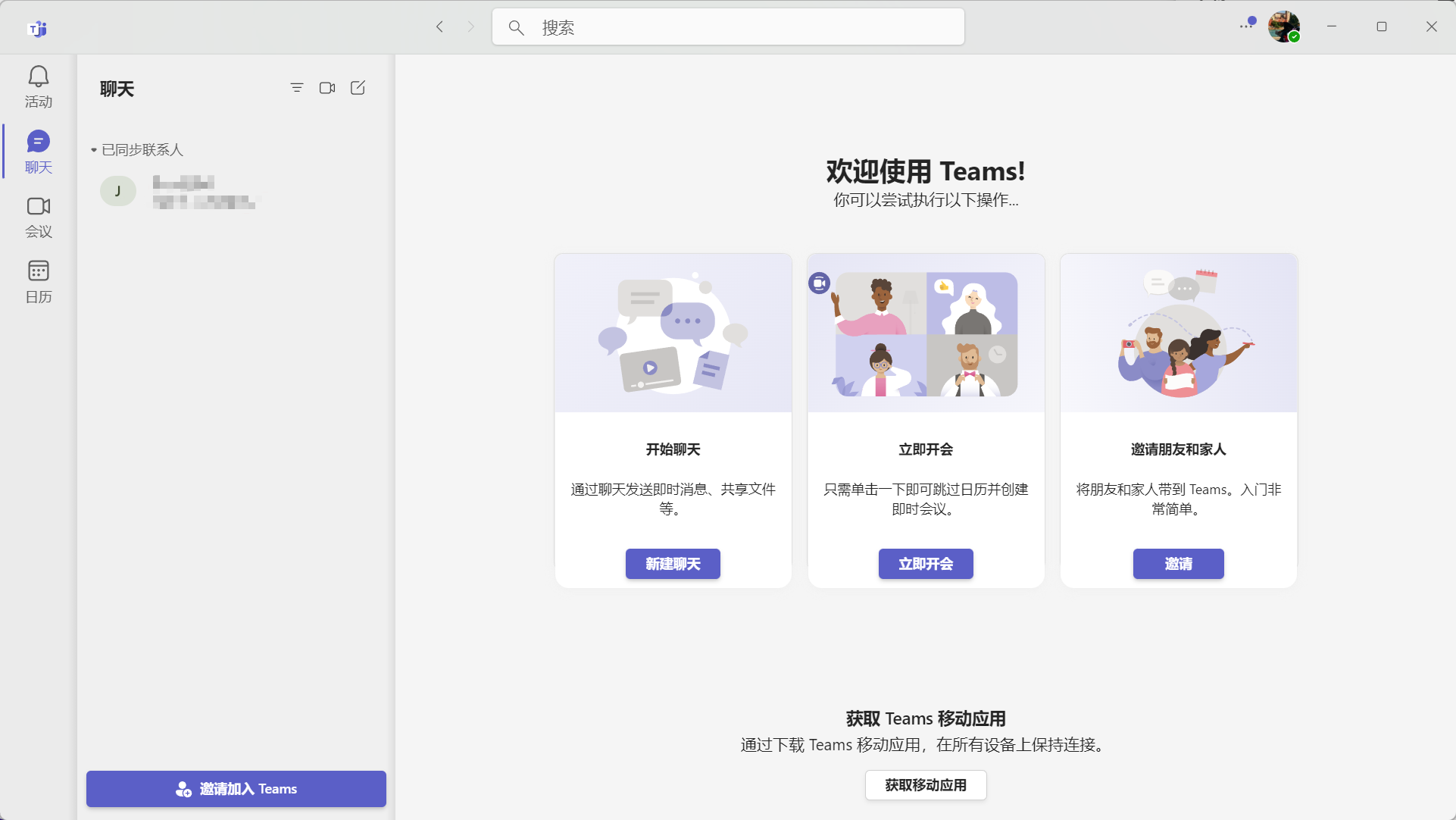Go forward with the right arrow

tap(470, 27)
